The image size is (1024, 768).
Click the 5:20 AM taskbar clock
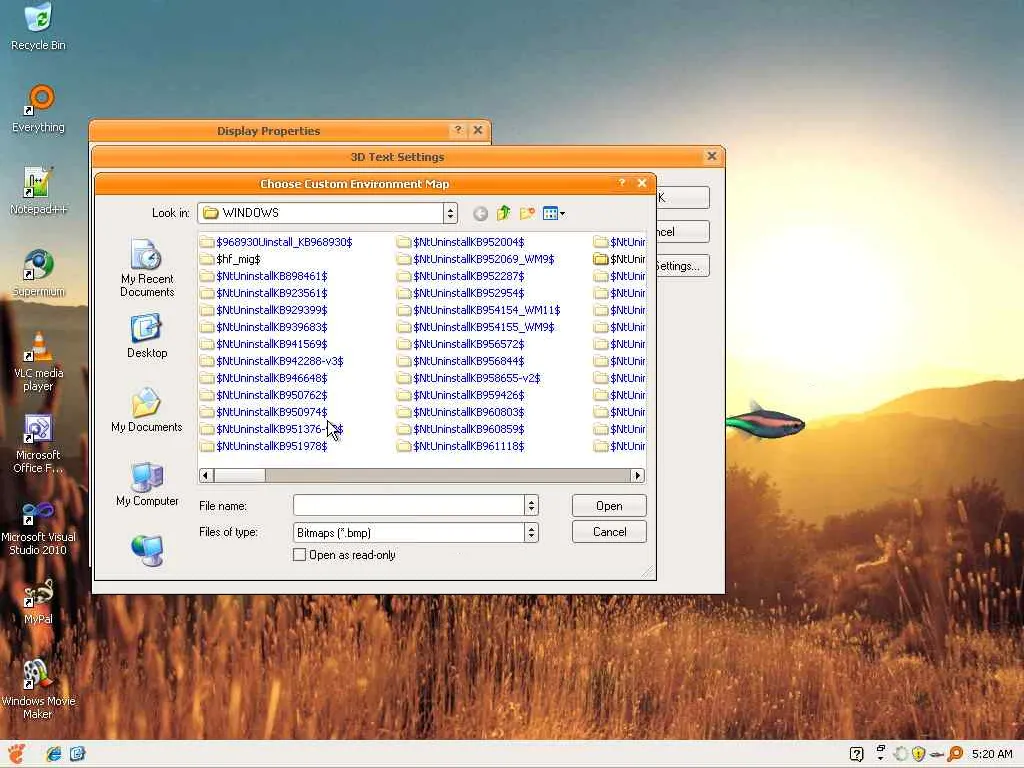point(992,754)
